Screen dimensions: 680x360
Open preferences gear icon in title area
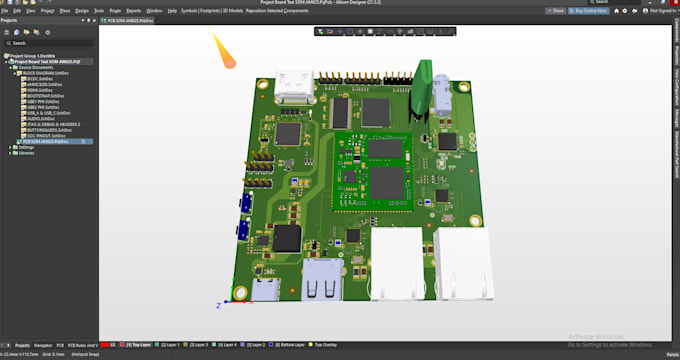coord(625,11)
